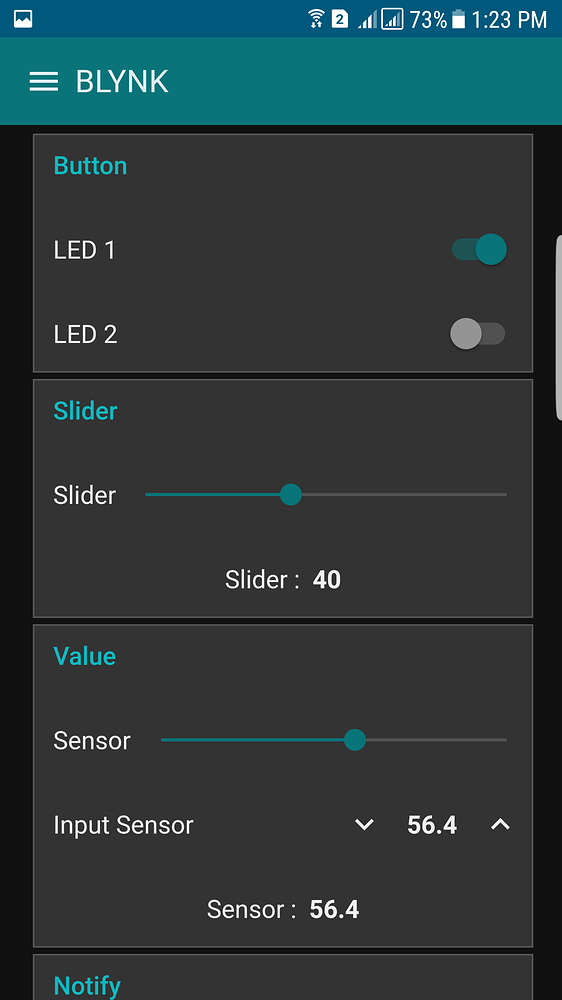Click the Input Sensor value 56.4 field

[x=432, y=825]
